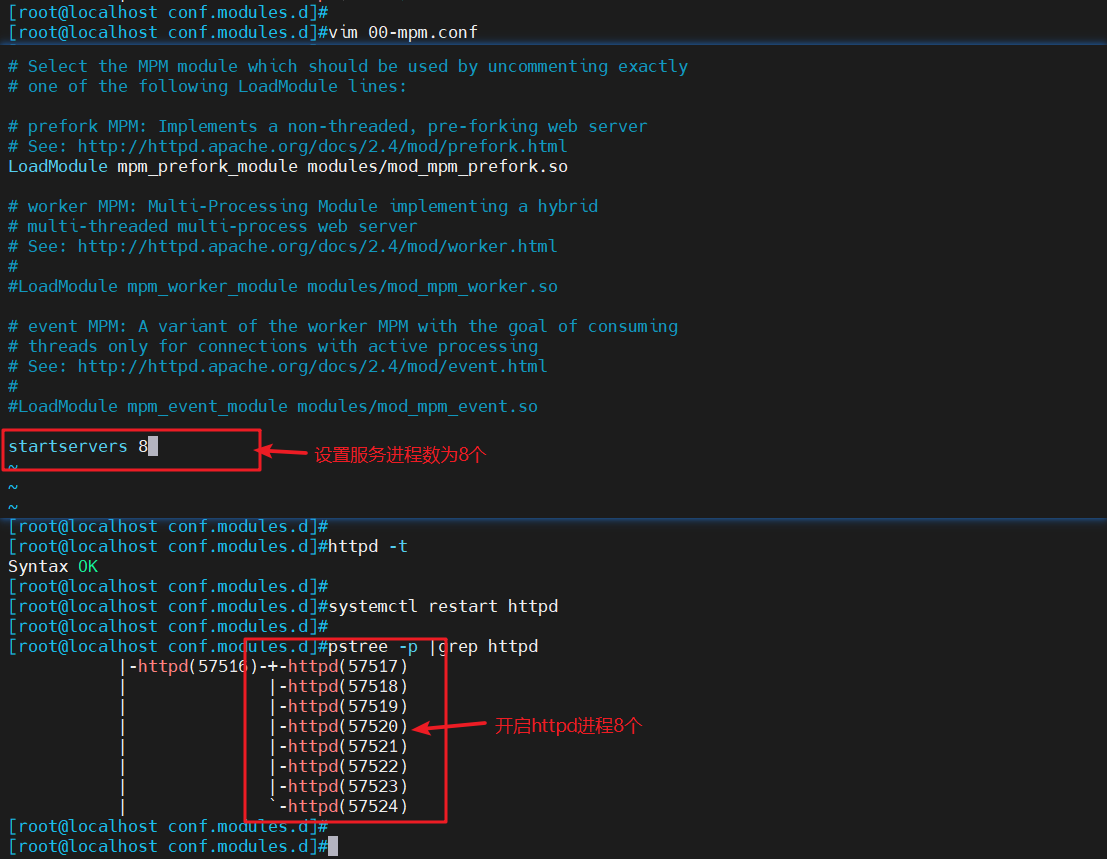Click the '# worker MPM: Multi-Processing Module' comment
1107x859 pixels.
303,206
